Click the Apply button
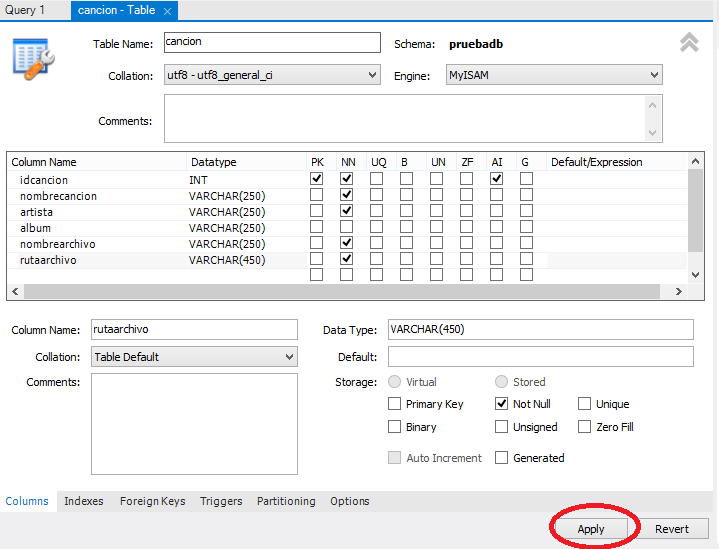The height and width of the screenshot is (549, 719). [x=591, y=529]
